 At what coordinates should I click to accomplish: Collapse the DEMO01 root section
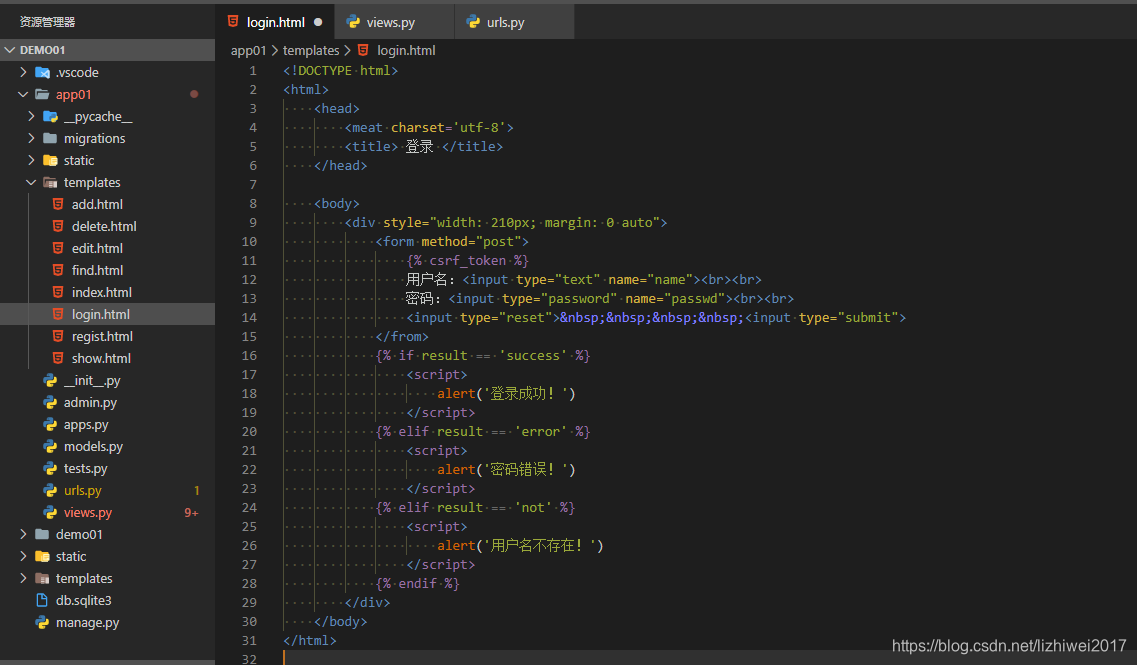[107, 50]
